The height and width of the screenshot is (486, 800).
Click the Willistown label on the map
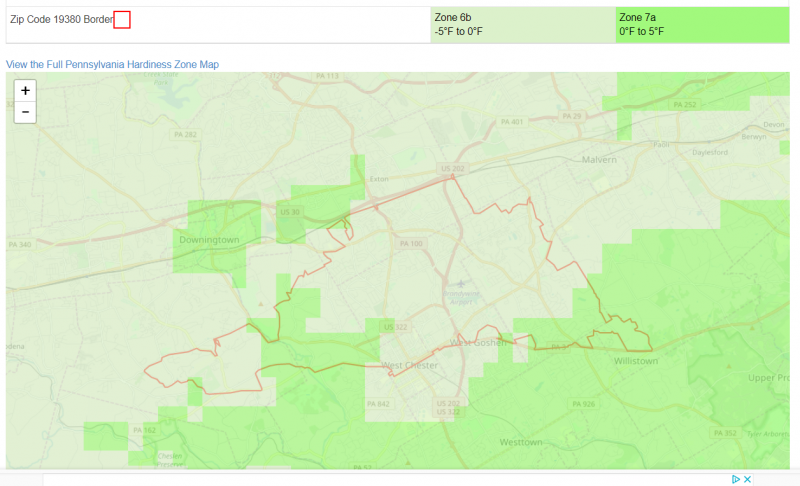click(636, 361)
